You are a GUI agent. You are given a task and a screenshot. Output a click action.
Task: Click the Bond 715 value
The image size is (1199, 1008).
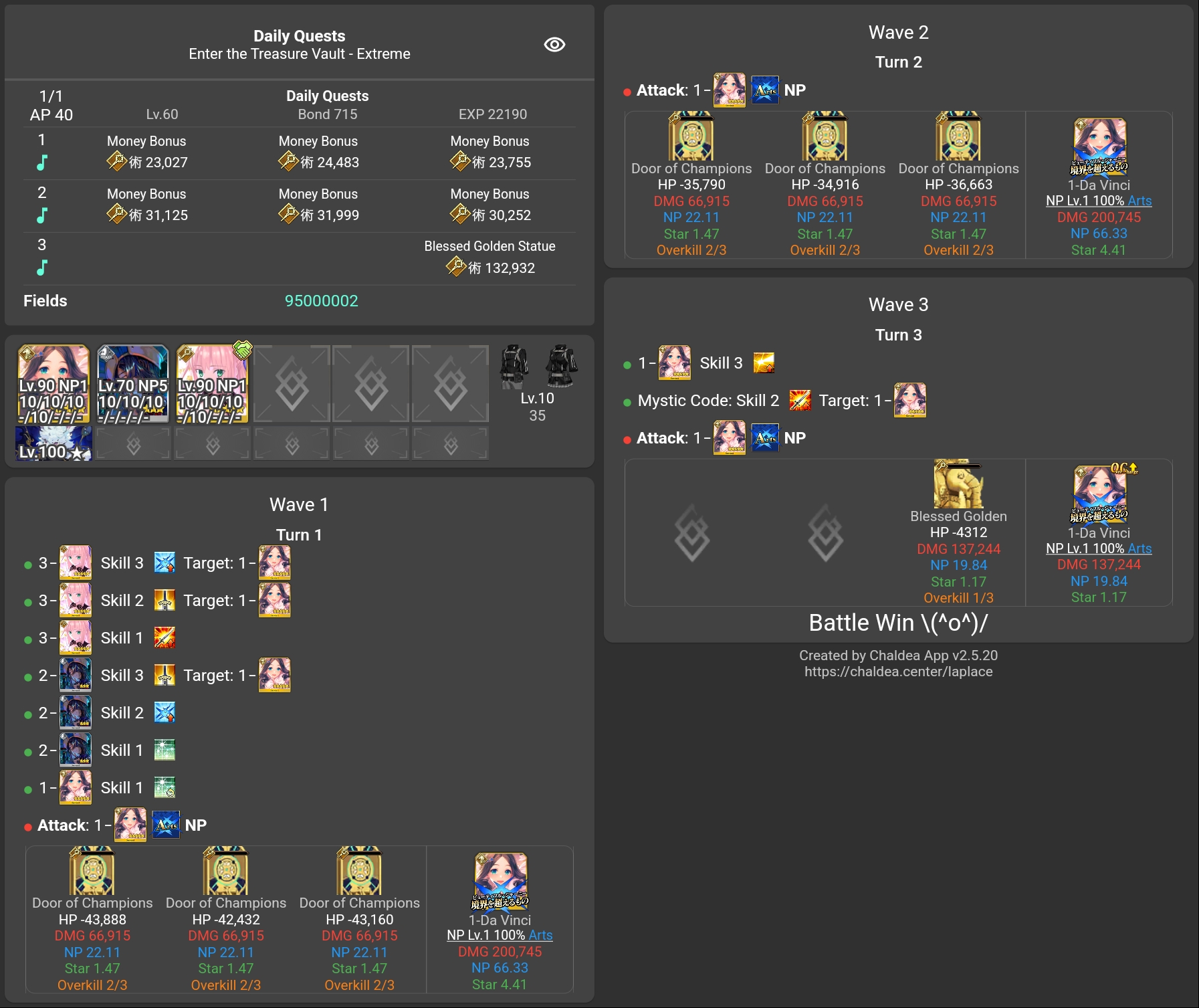pos(328,114)
